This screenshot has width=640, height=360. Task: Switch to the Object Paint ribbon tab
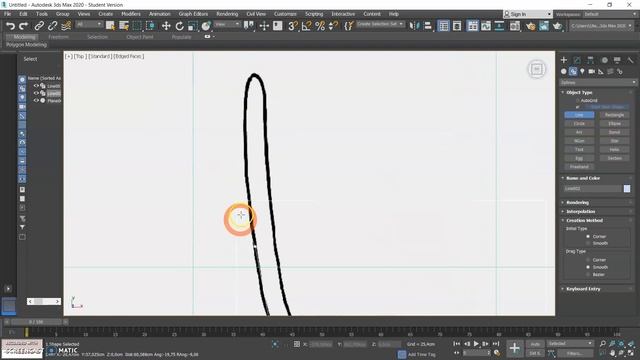(140, 37)
